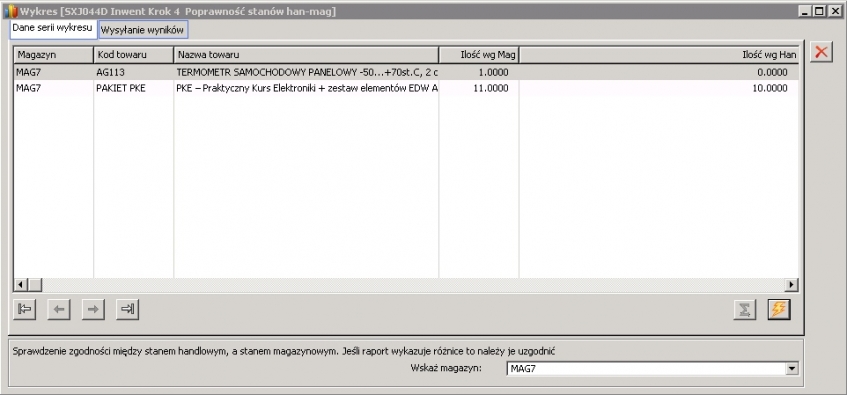Select the 10.0000 Ilość wg Han cell
Viewport: 847px width, 395px height.
coord(658,88)
